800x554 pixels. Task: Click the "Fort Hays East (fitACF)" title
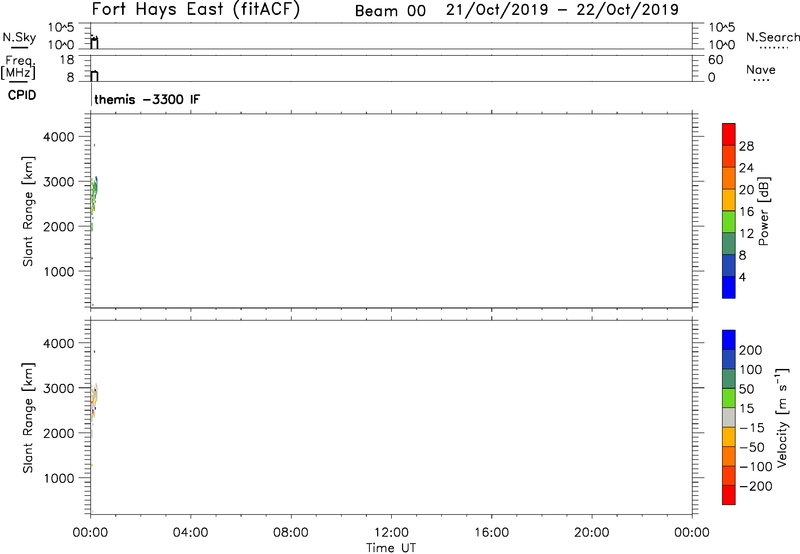(195, 9)
